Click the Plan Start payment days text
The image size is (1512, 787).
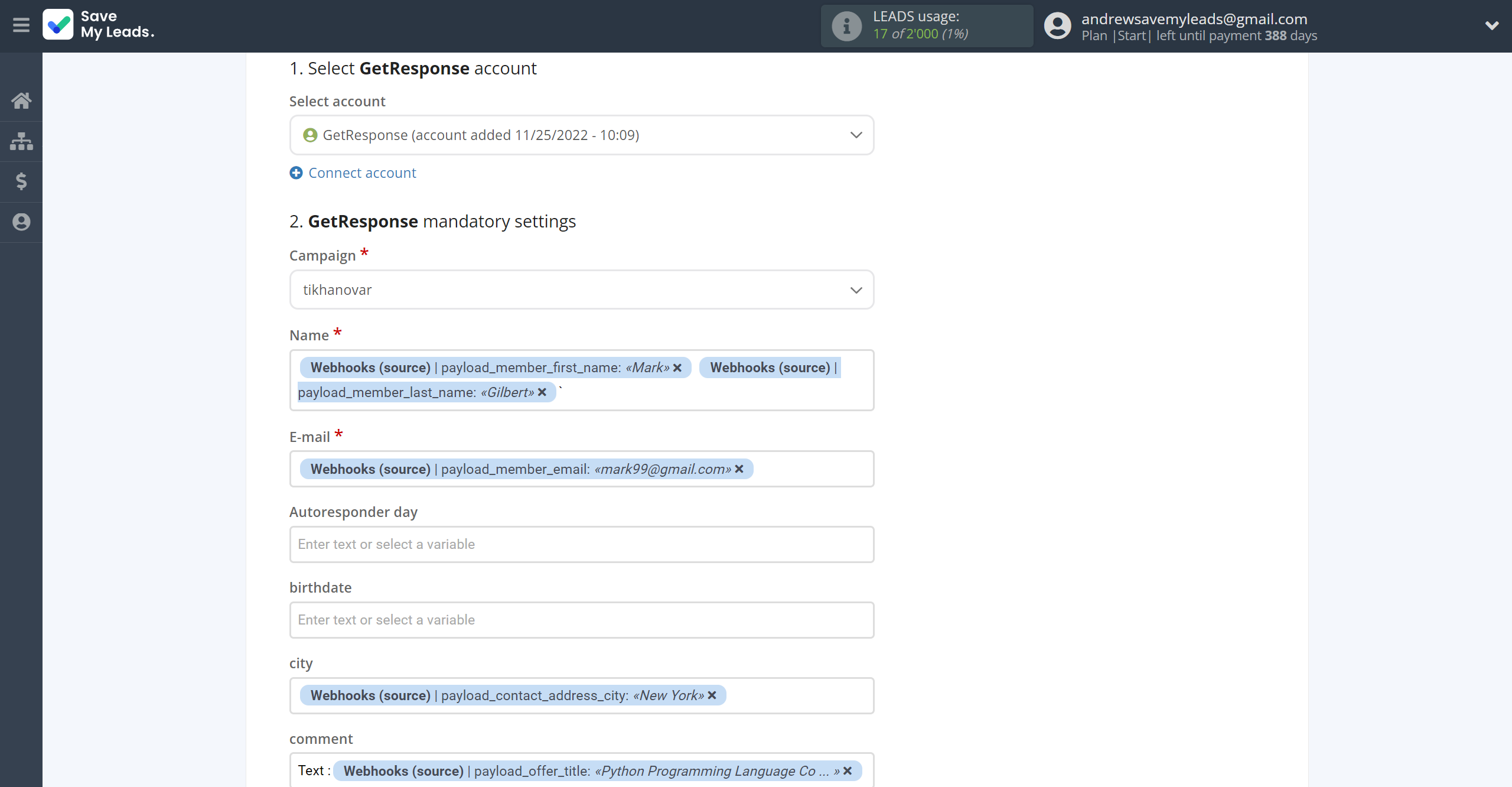[1199, 36]
